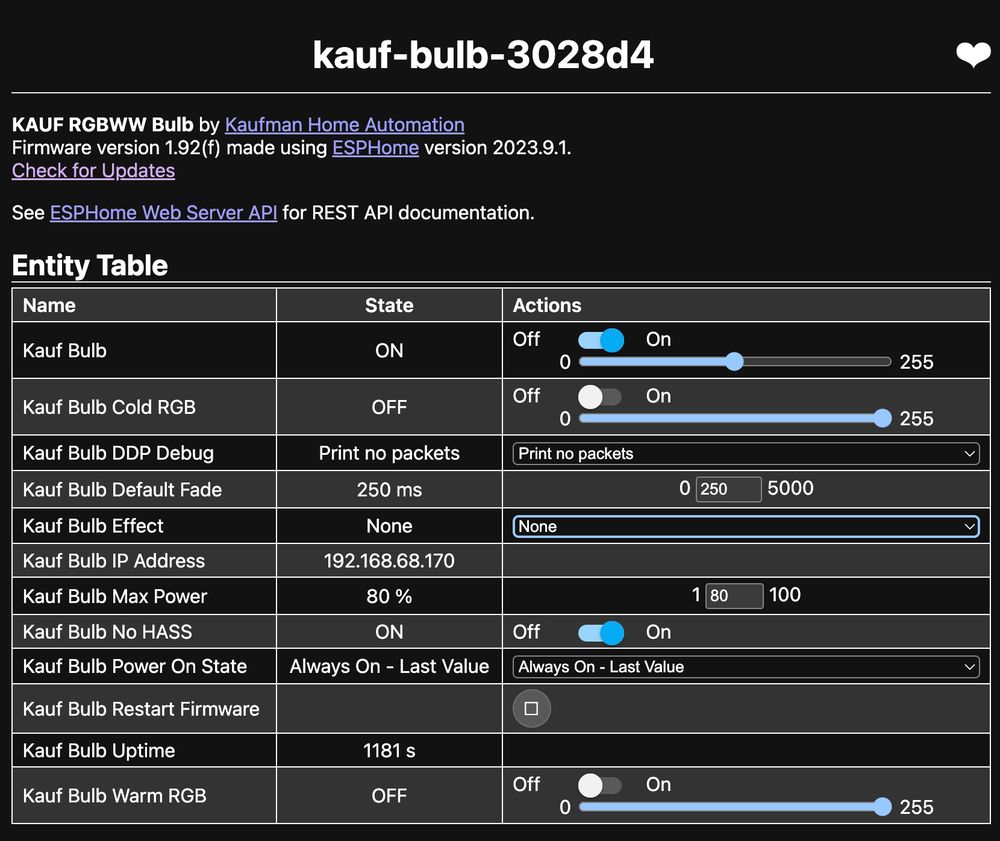Follow the Kaufman Home Automation link
The height and width of the screenshot is (841, 1000).
pos(344,124)
